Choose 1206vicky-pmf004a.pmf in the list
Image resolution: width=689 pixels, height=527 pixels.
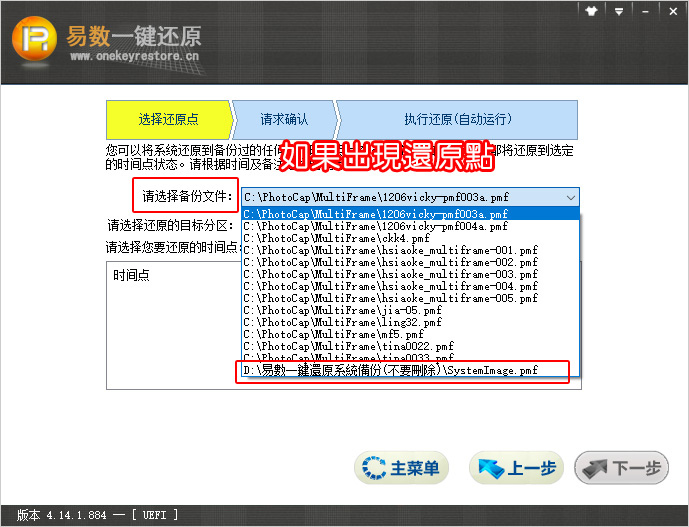(410, 226)
